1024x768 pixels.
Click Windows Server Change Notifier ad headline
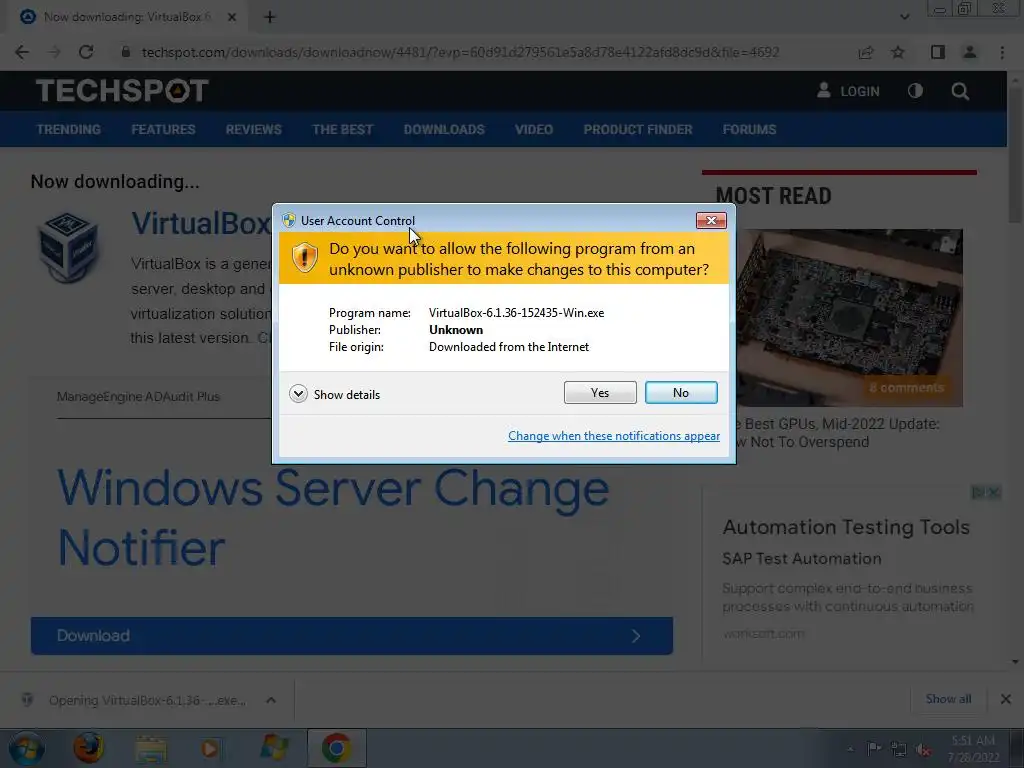(333, 517)
